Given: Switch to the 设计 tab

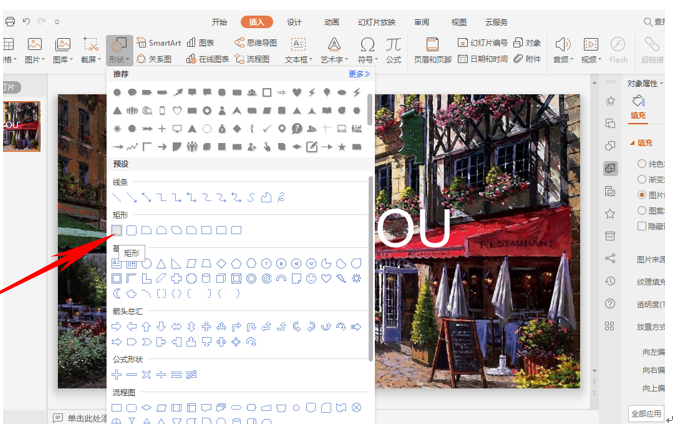Looking at the screenshot, I should 294,22.
